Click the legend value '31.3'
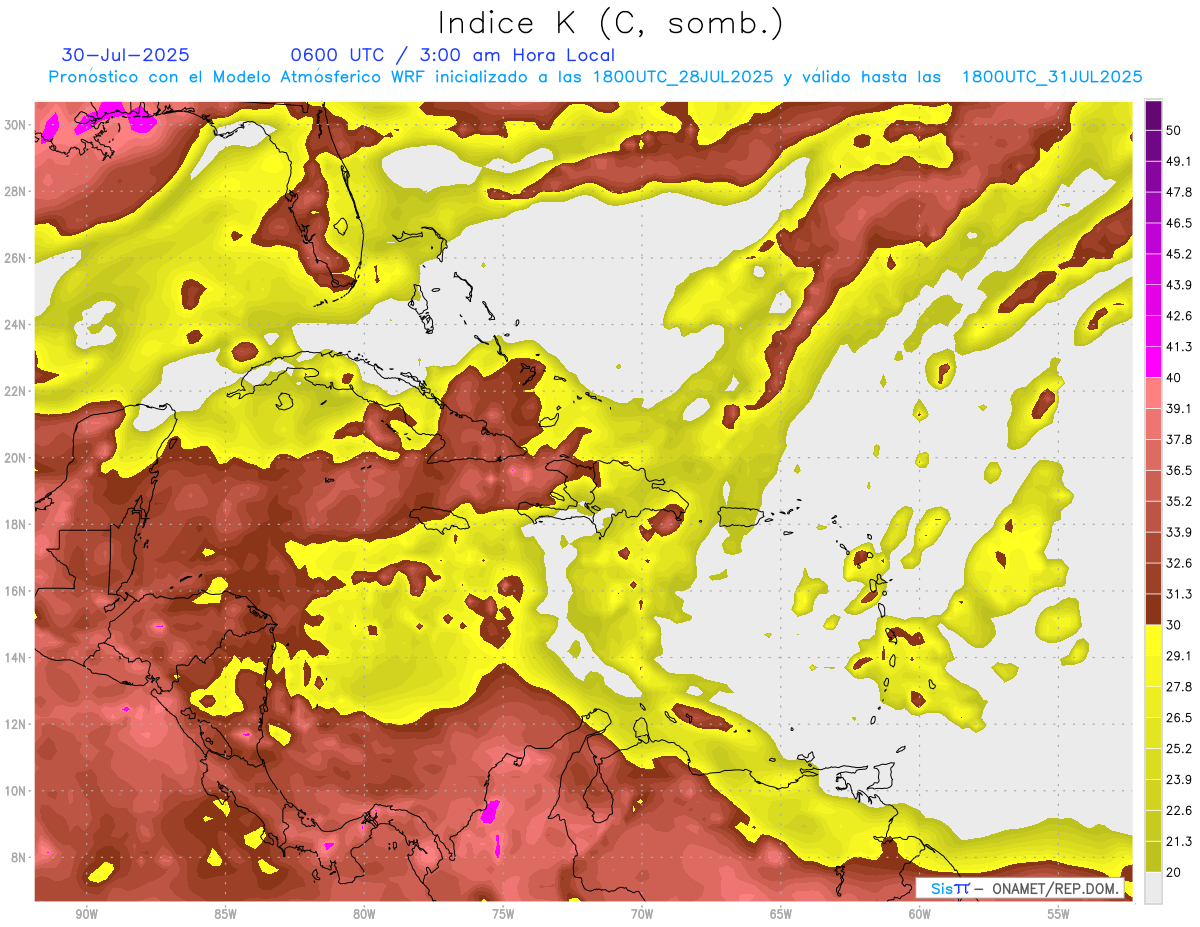Viewport: 1200px width, 927px height. coord(1179,594)
